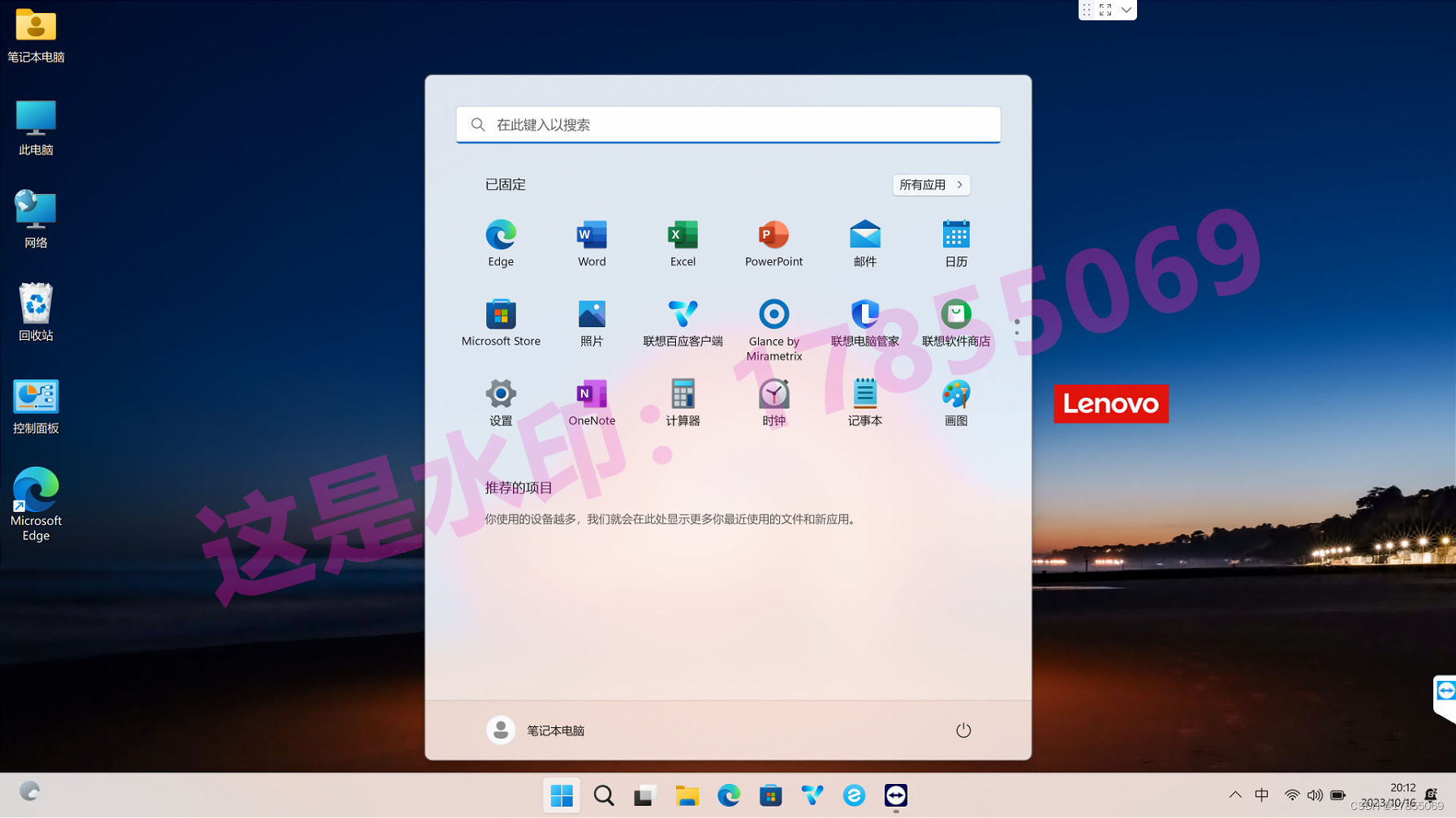The height and width of the screenshot is (818, 1456).
Task: Open Wi-Fi network tray icon
Action: pyautogui.click(x=1292, y=795)
